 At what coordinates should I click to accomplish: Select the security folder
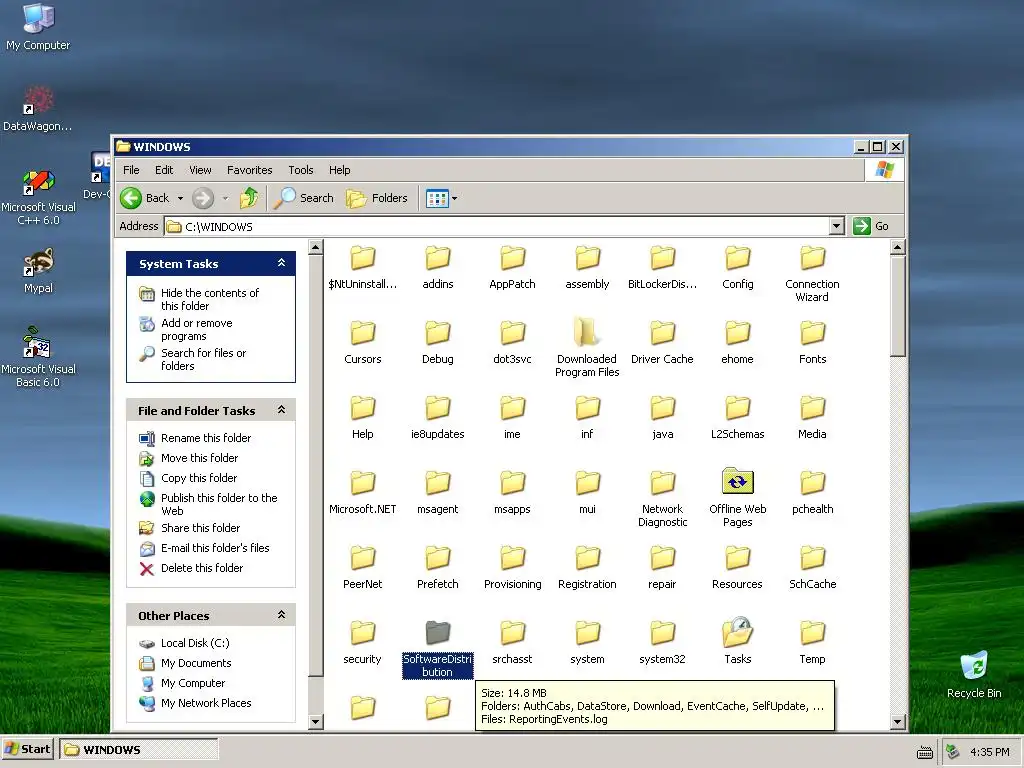pos(362,641)
